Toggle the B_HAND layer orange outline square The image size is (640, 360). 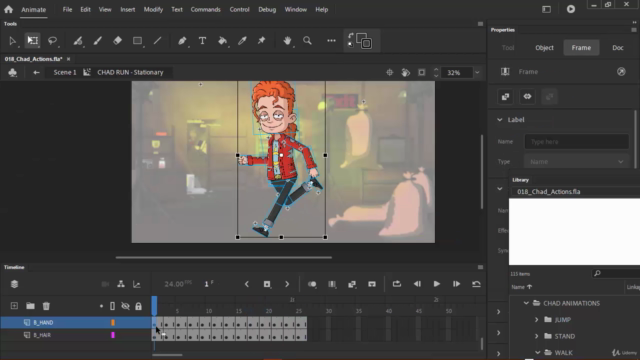(113, 322)
